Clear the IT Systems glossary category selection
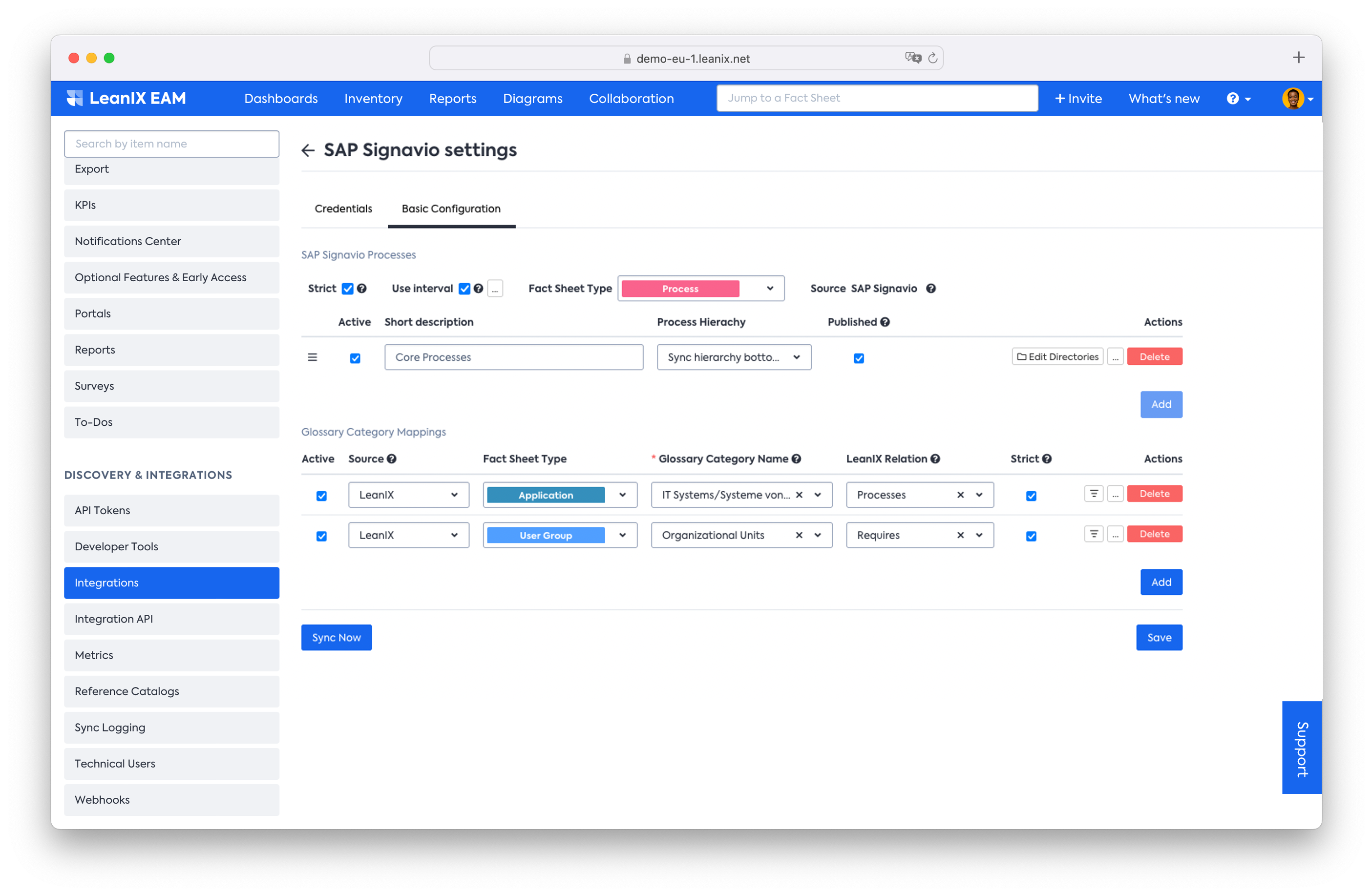 (x=799, y=495)
